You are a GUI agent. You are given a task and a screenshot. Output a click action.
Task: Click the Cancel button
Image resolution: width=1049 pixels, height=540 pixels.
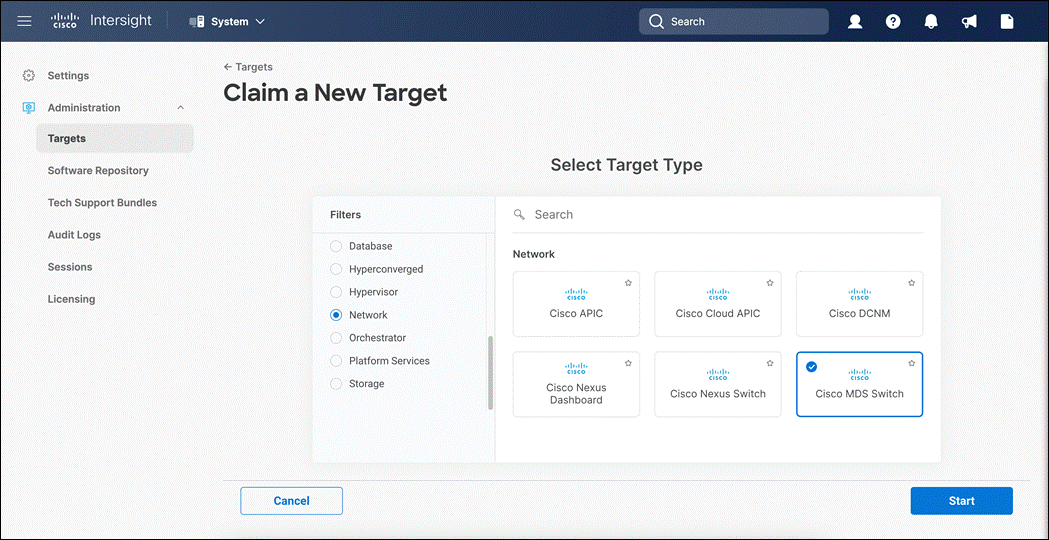pyautogui.click(x=292, y=501)
